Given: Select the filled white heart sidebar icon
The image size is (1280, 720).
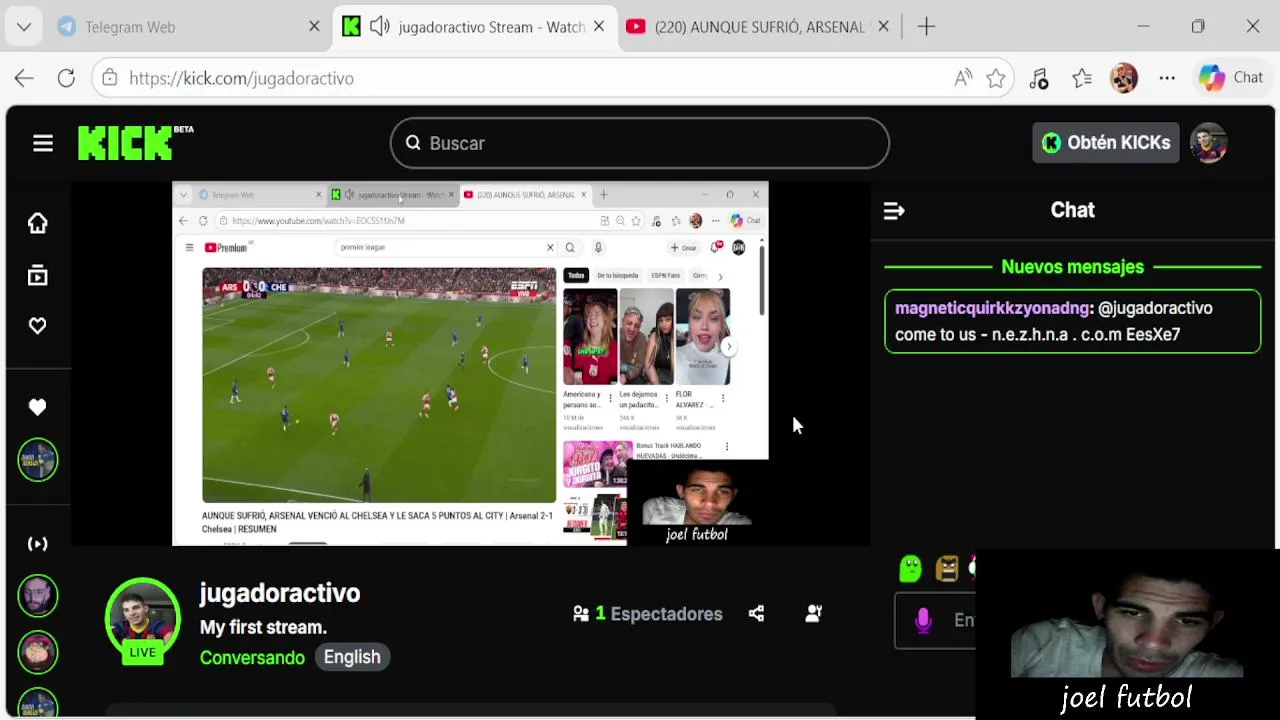Looking at the screenshot, I should tap(38, 407).
